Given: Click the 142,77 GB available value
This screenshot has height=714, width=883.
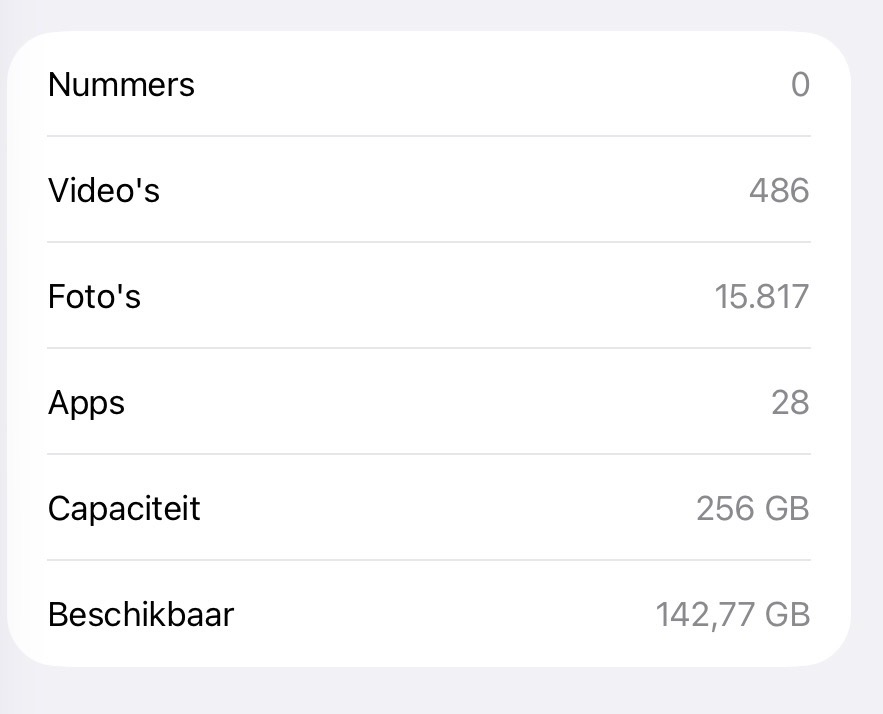Looking at the screenshot, I should point(732,614).
